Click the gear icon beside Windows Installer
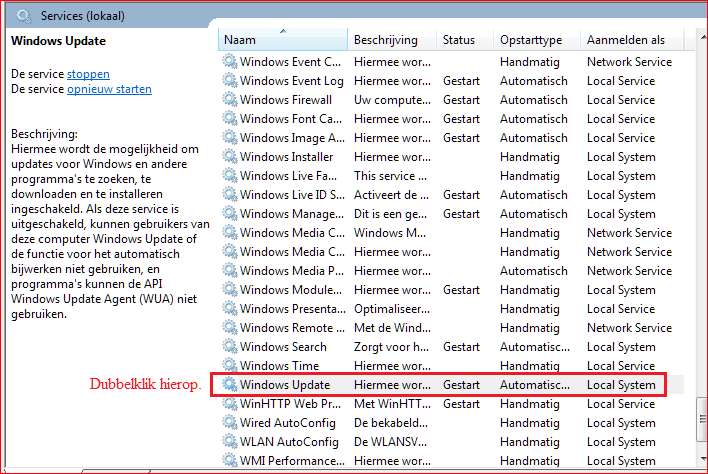This screenshot has width=708, height=474. coord(230,157)
